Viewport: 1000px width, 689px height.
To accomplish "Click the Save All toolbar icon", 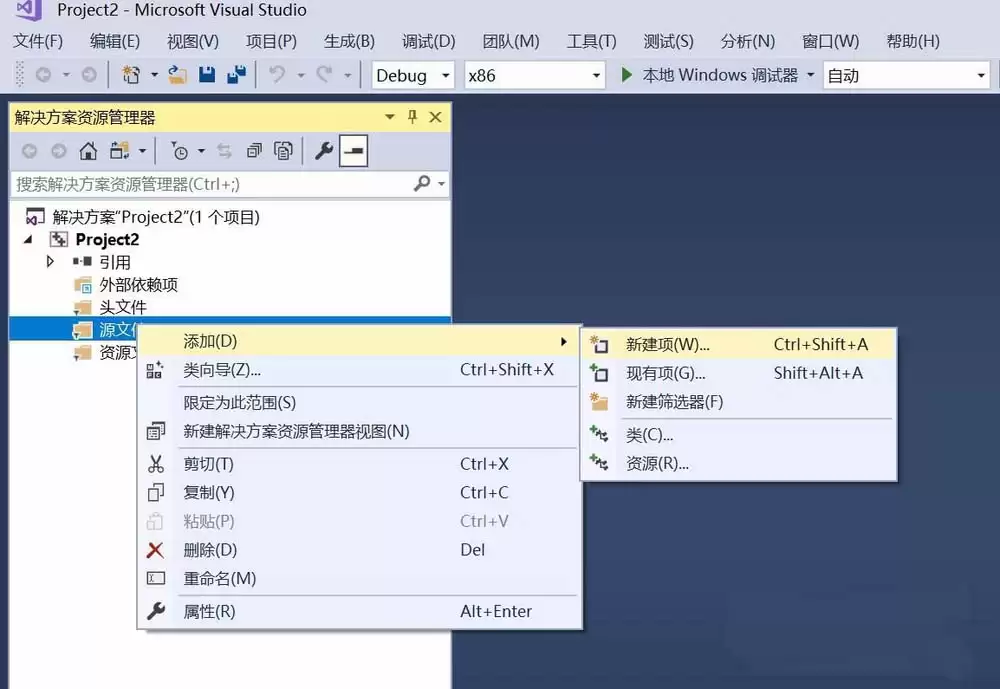I will (x=237, y=75).
